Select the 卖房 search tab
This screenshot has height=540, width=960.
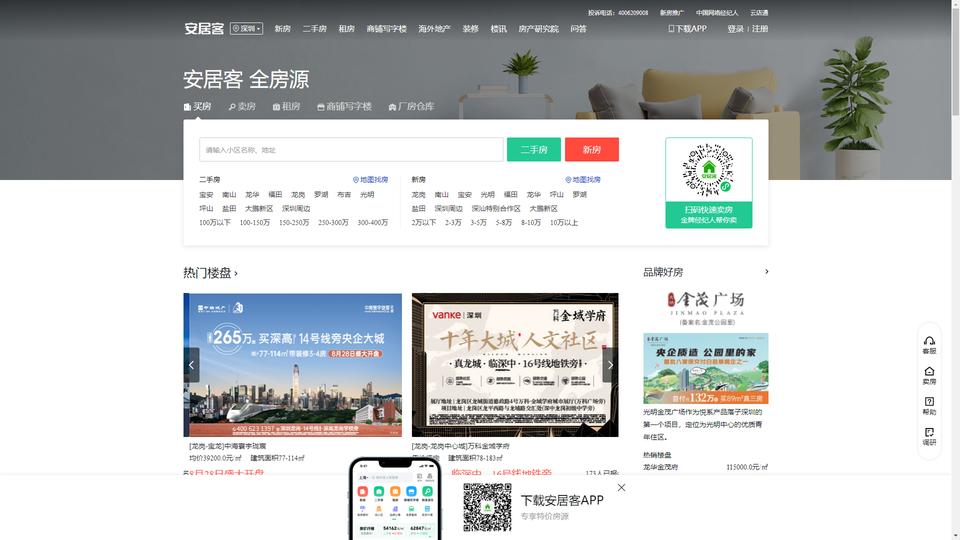point(242,107)
